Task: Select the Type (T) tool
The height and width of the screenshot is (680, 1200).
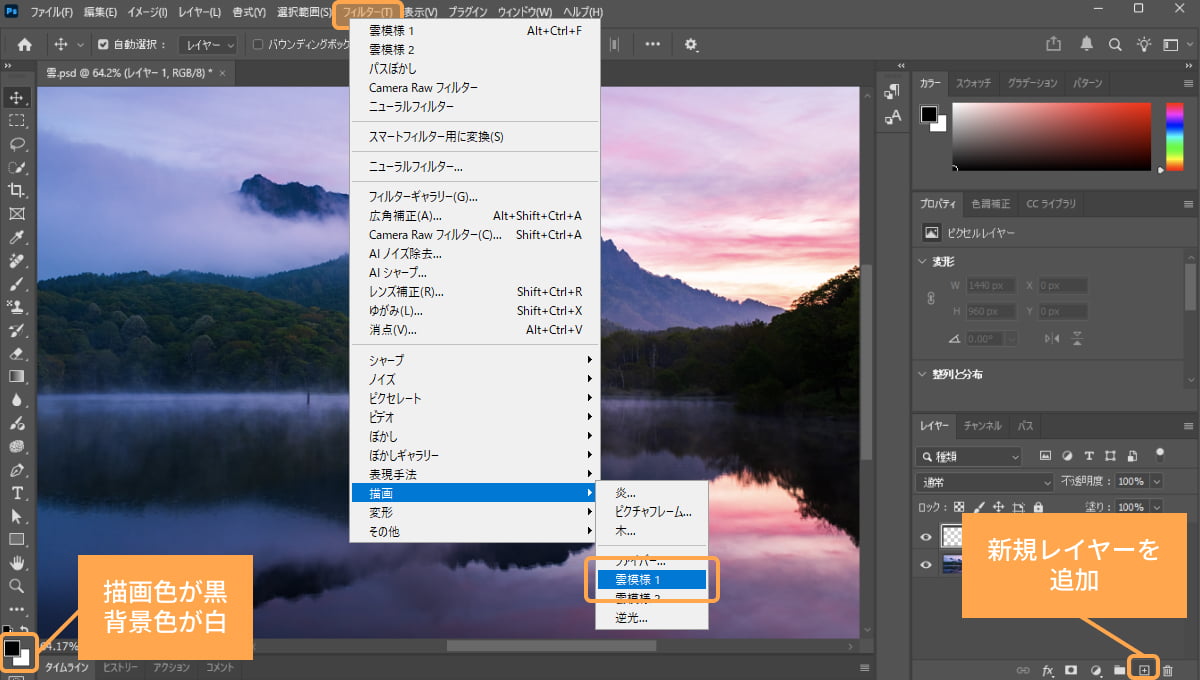Action: (17, 493)
